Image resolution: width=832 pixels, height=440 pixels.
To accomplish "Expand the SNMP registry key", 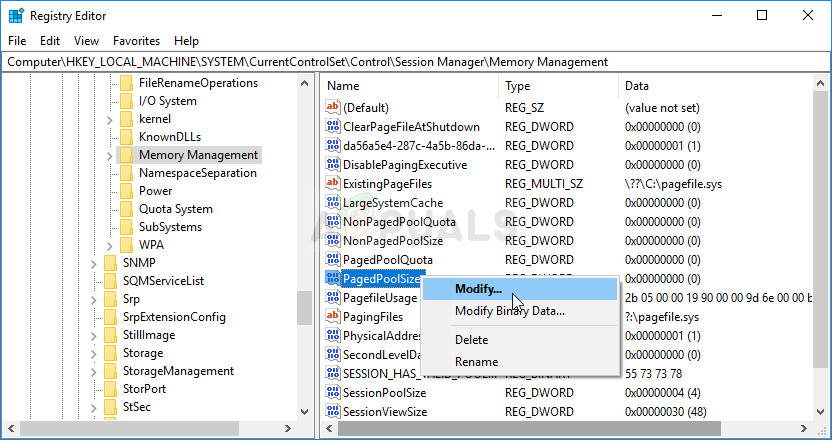I will pos(93,263).
